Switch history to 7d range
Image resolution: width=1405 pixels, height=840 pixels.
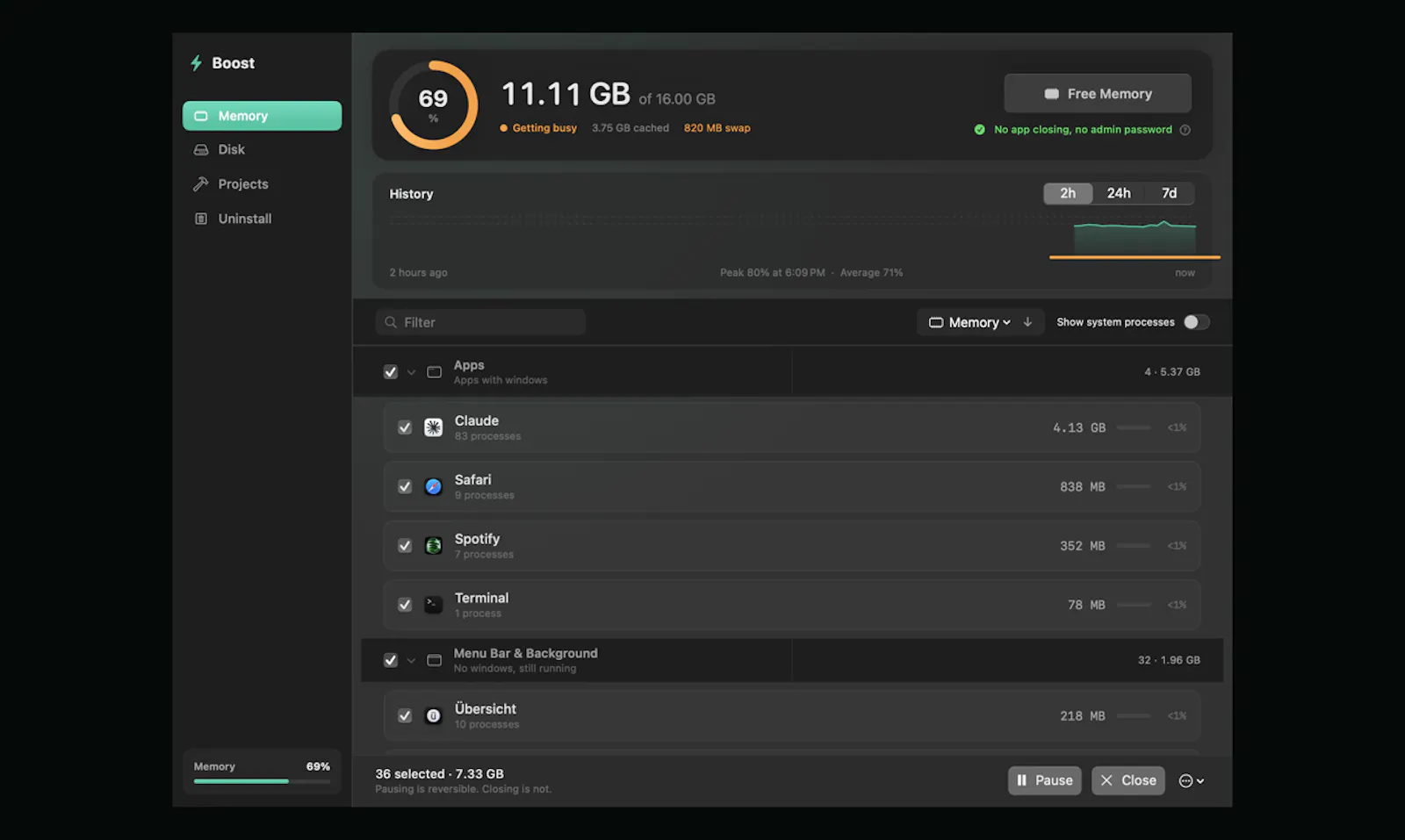(1170, 193)
